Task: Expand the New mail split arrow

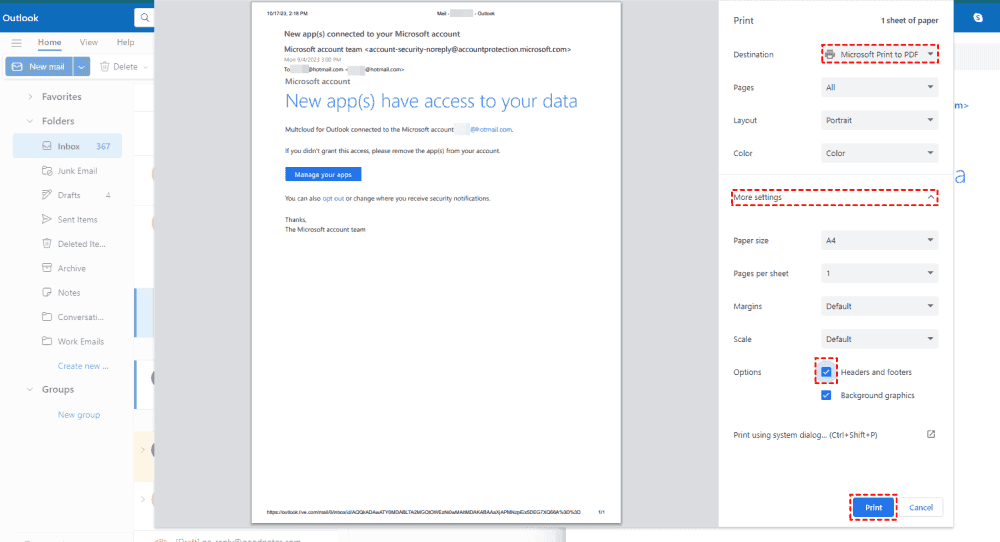Action: tap(82, 66)
